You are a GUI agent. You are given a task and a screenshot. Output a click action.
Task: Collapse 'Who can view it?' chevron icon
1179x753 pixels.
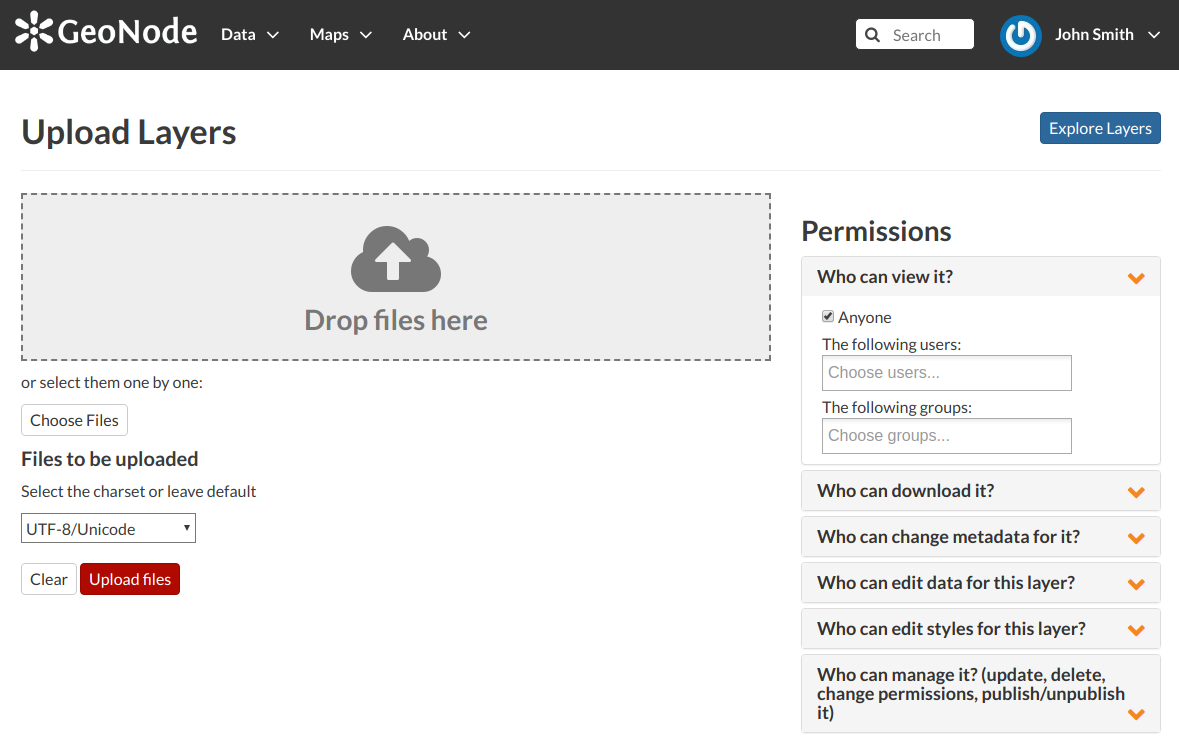click(x=1135, y=278)
